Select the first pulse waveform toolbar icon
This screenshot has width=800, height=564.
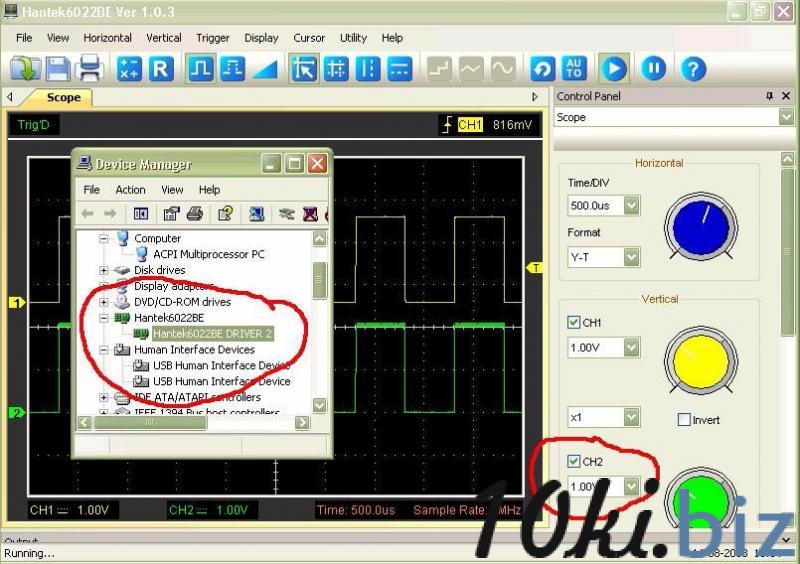coord(201,68)
